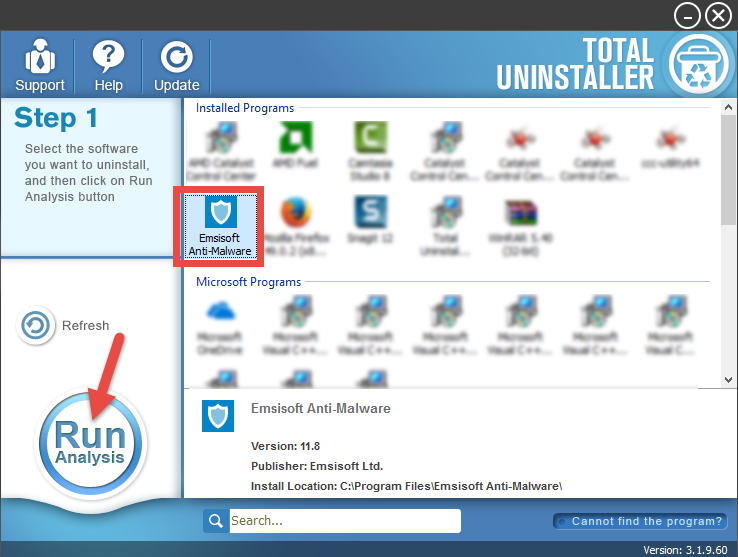738x557 pixels.
Task: Click the scrollbar up arrow
Action: [x=728, y=107]
